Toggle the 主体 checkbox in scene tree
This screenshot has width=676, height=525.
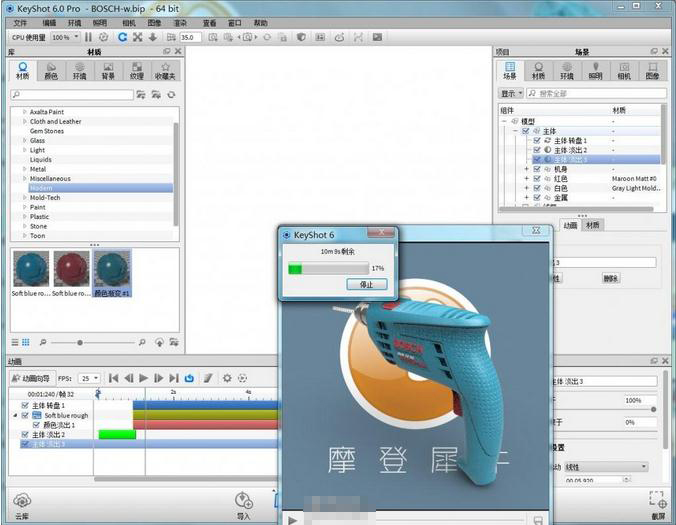[x=526, y=131]
